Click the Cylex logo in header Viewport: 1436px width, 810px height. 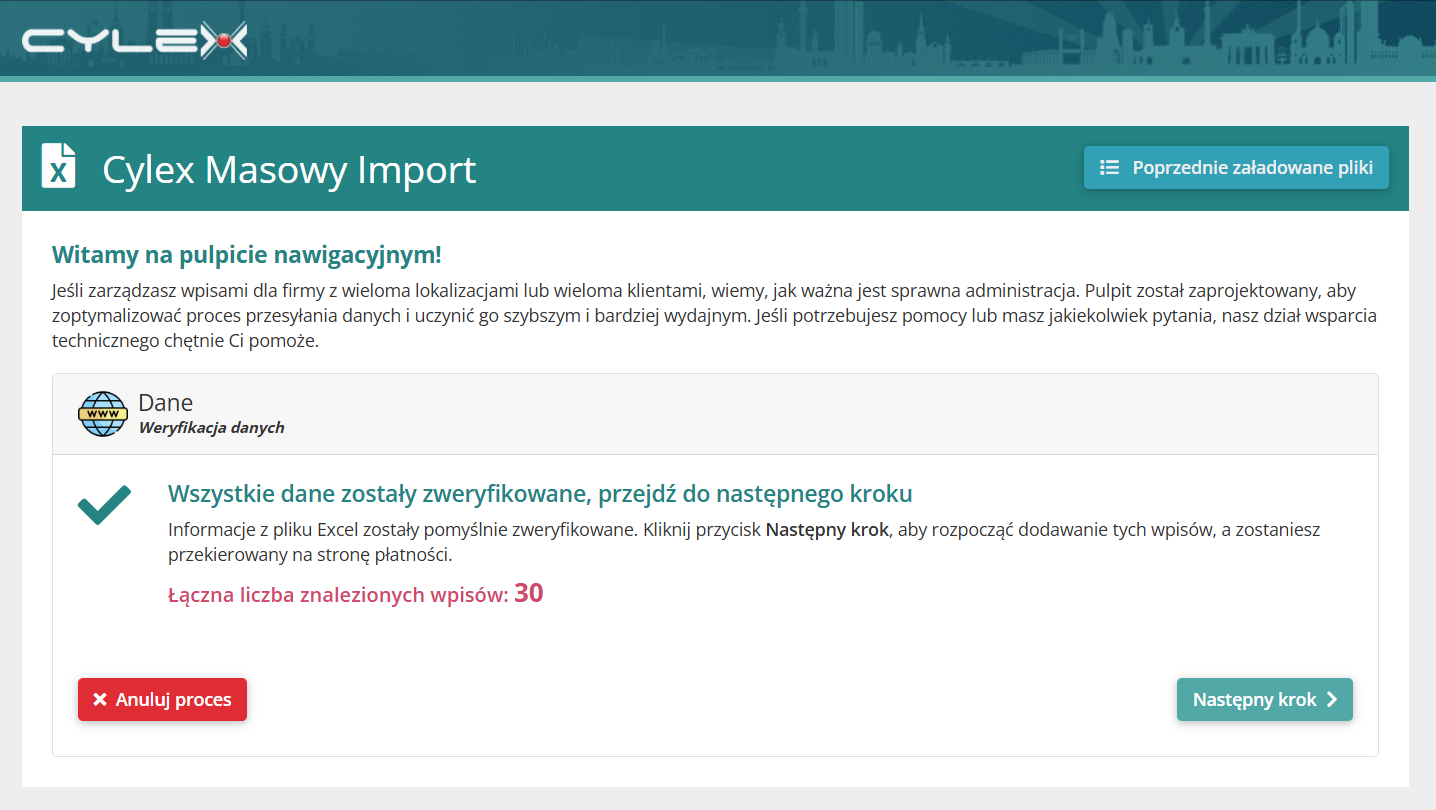click(x=134, y=40)
